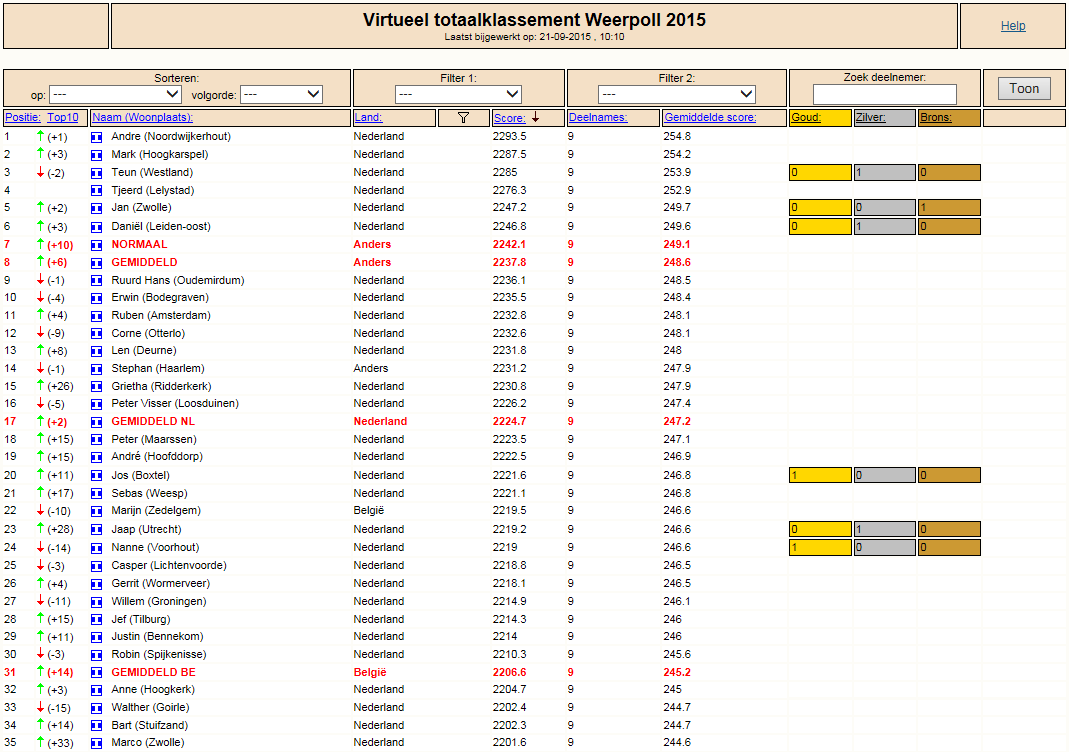Sort by Gemiddelde score column header
Screen dimensions: 1069x752
tap(710, 117)
